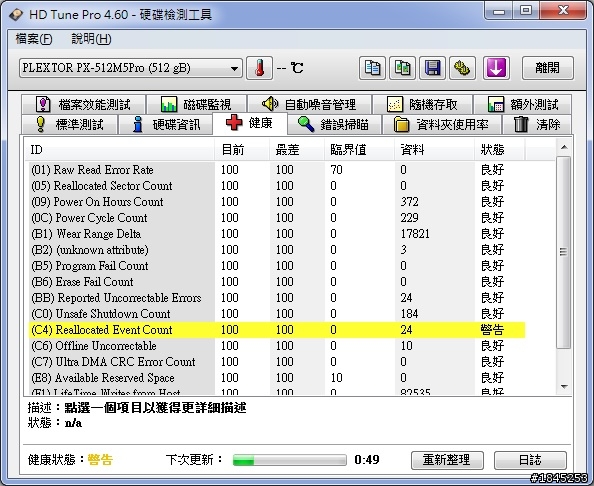Switch to the 標準測試 tab
The width and height of the screenshot is (594, 486).
(x=69, y=124)
